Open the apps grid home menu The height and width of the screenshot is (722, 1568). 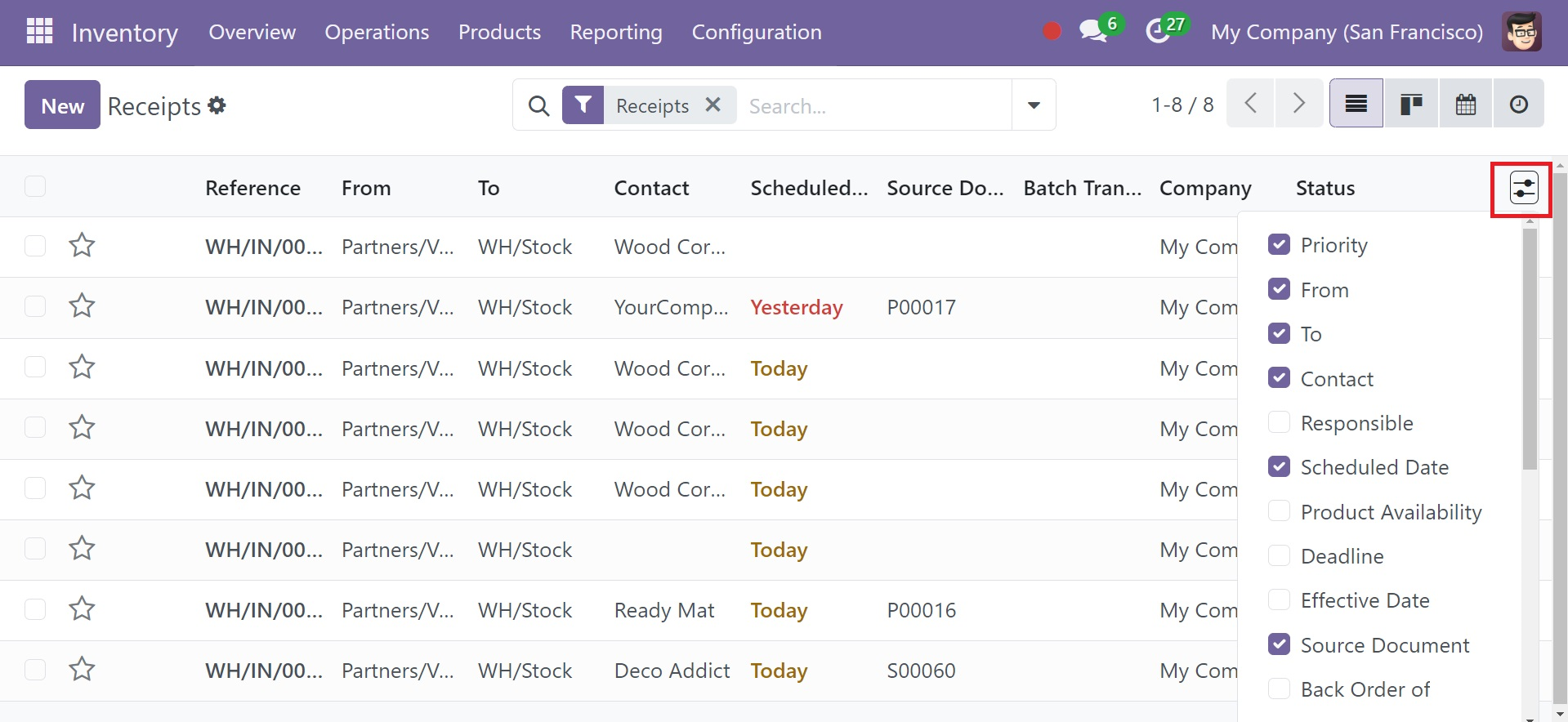point(39,32)
